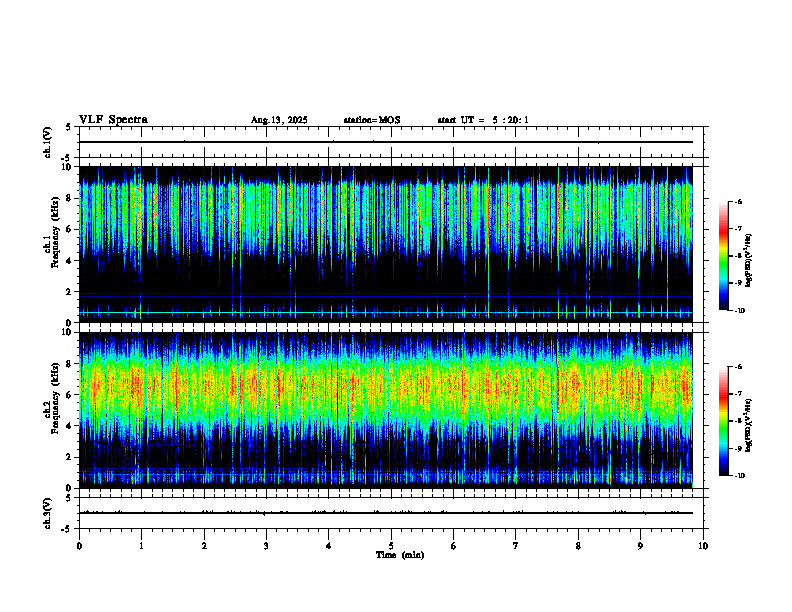The height and width of the screenshot is (612, 792).
Task: Click time axis tick label "5"
Action: point(391,546)
